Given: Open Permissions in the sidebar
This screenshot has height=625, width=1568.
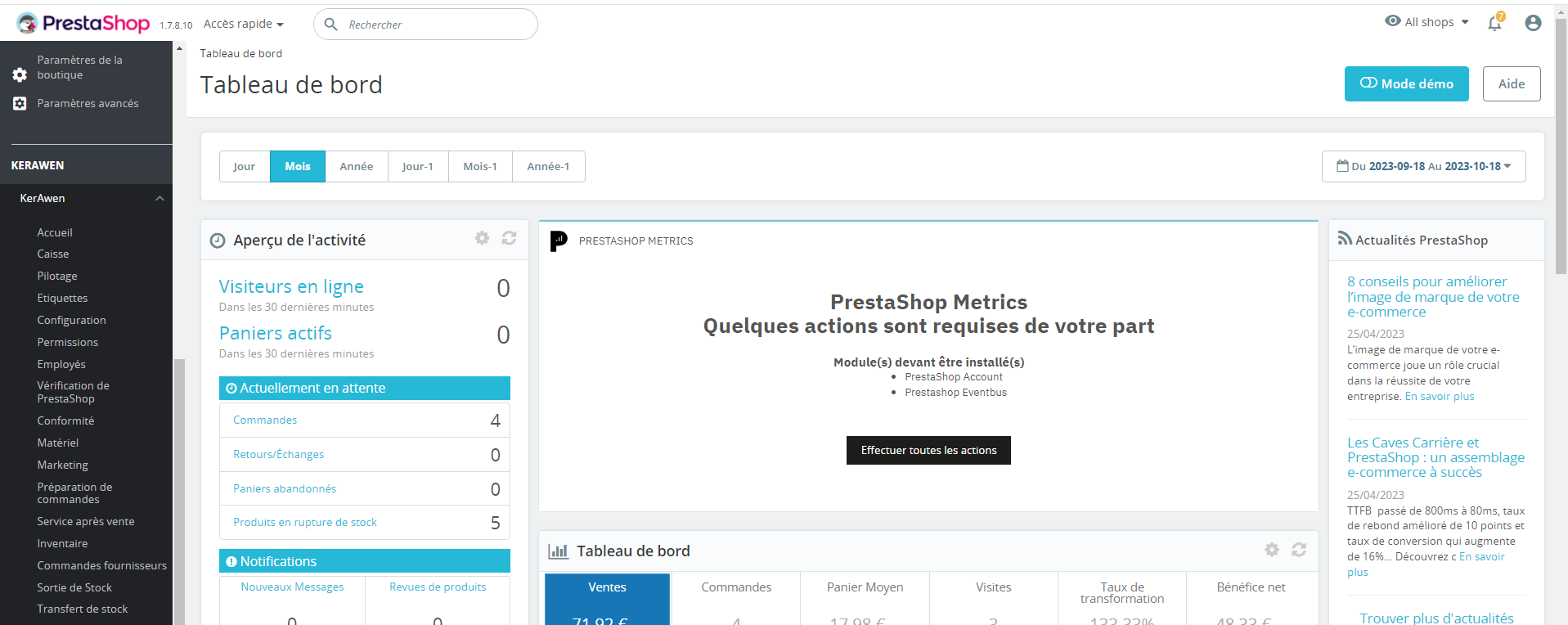Looking at the screenshot, I should coord(67,342).
